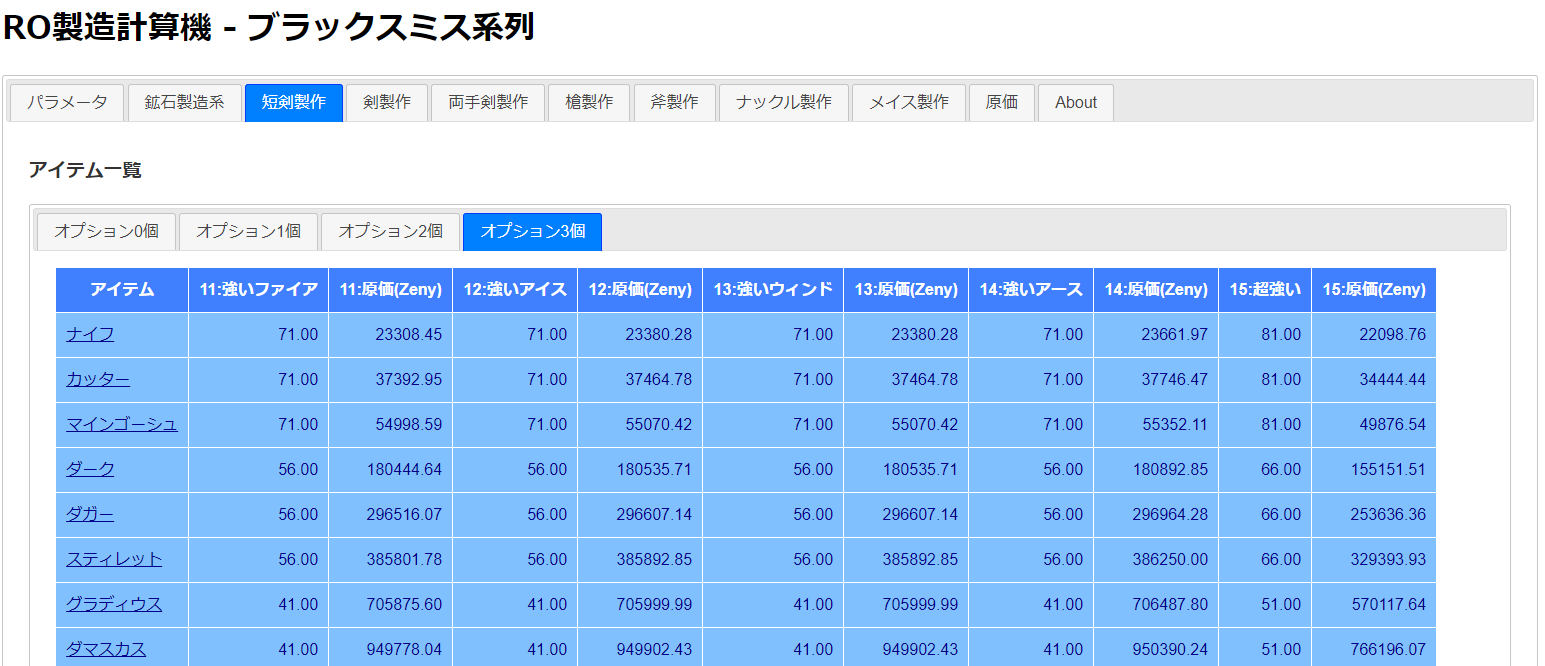Image resolution: width=1545 pixels, height=666 pixels.
Task: Switch to the 鉱石製造系 tab
Action: 184,102
